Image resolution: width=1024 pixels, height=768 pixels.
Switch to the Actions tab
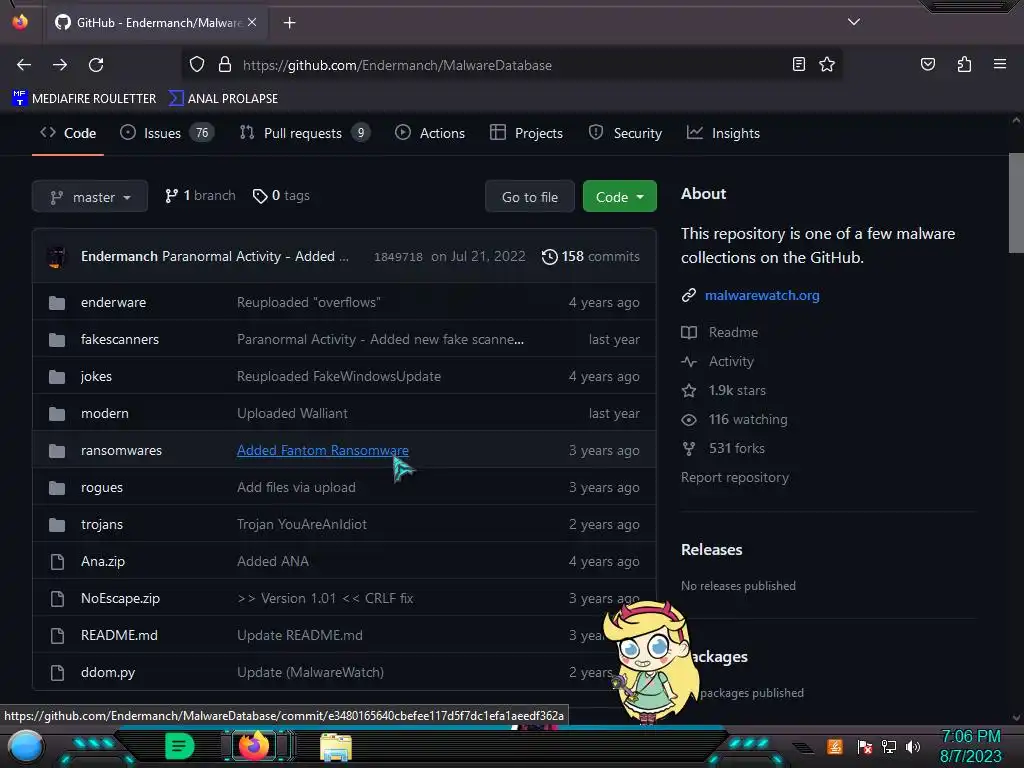(x=430, y=133)
